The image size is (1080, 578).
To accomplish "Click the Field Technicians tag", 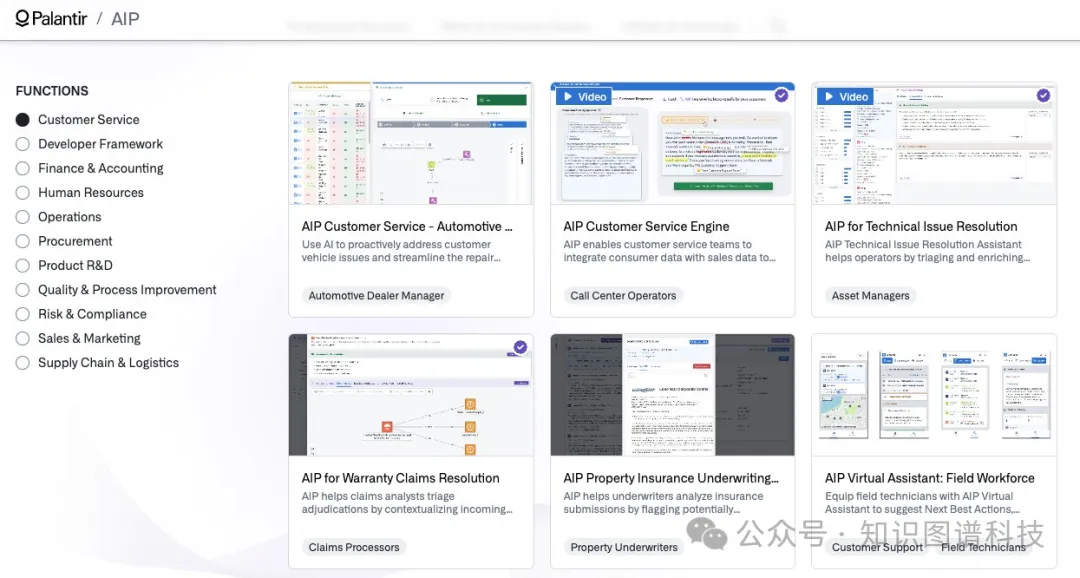I will pos(984,547).
